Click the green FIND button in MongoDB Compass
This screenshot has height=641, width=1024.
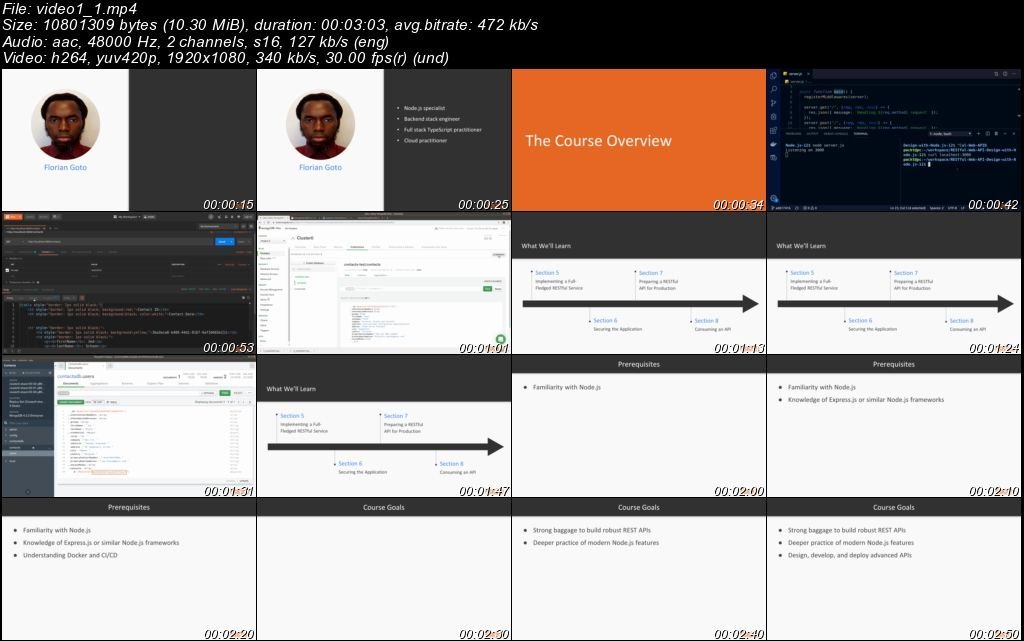click(224, 393)
